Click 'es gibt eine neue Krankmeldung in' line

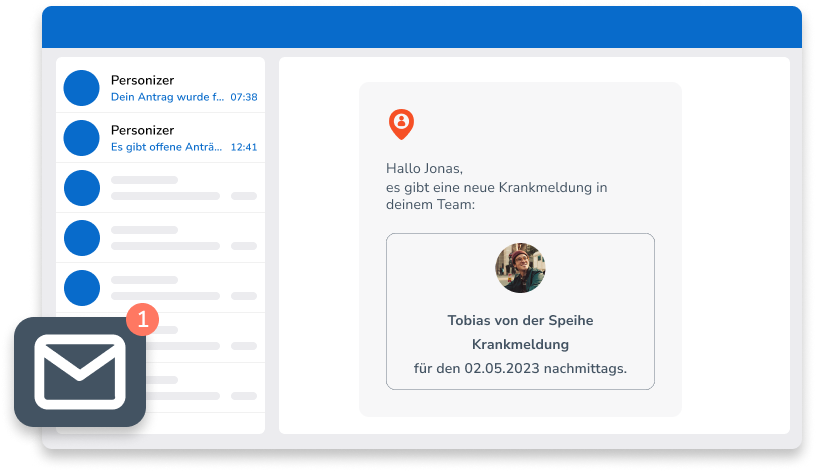pyautogui.click(x=496, y=187)
